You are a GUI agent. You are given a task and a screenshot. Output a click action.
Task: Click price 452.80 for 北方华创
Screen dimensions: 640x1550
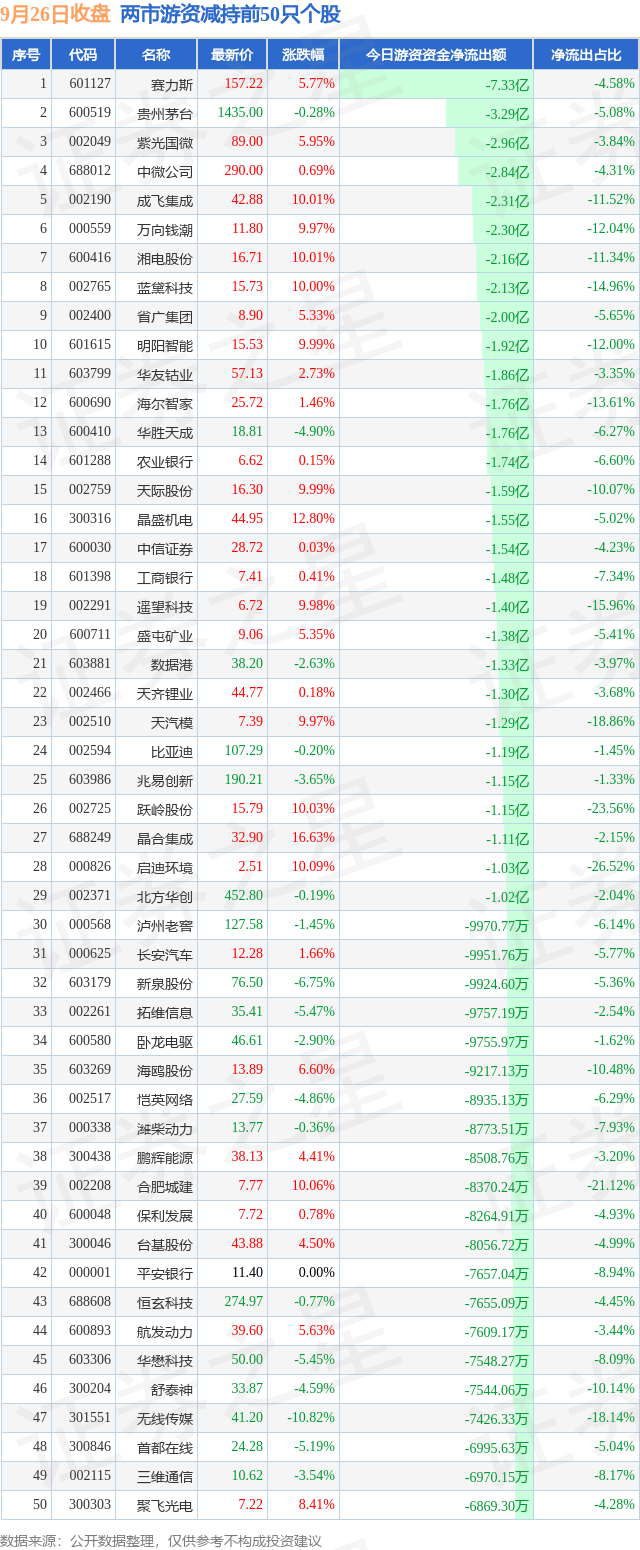[244, 896]
